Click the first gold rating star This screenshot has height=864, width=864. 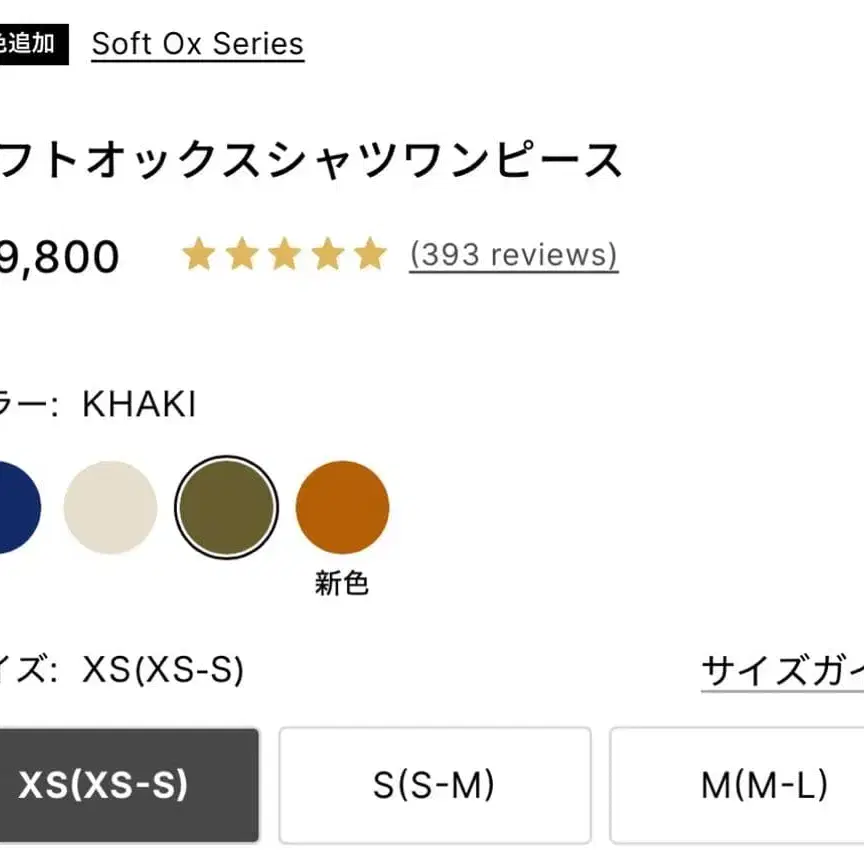tap(198, 255)
